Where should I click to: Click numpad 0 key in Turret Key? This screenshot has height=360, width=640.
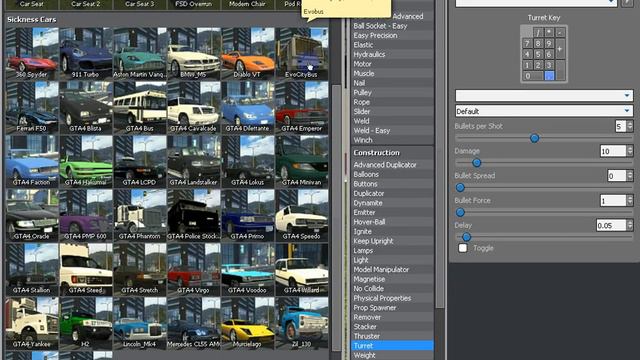533,76
